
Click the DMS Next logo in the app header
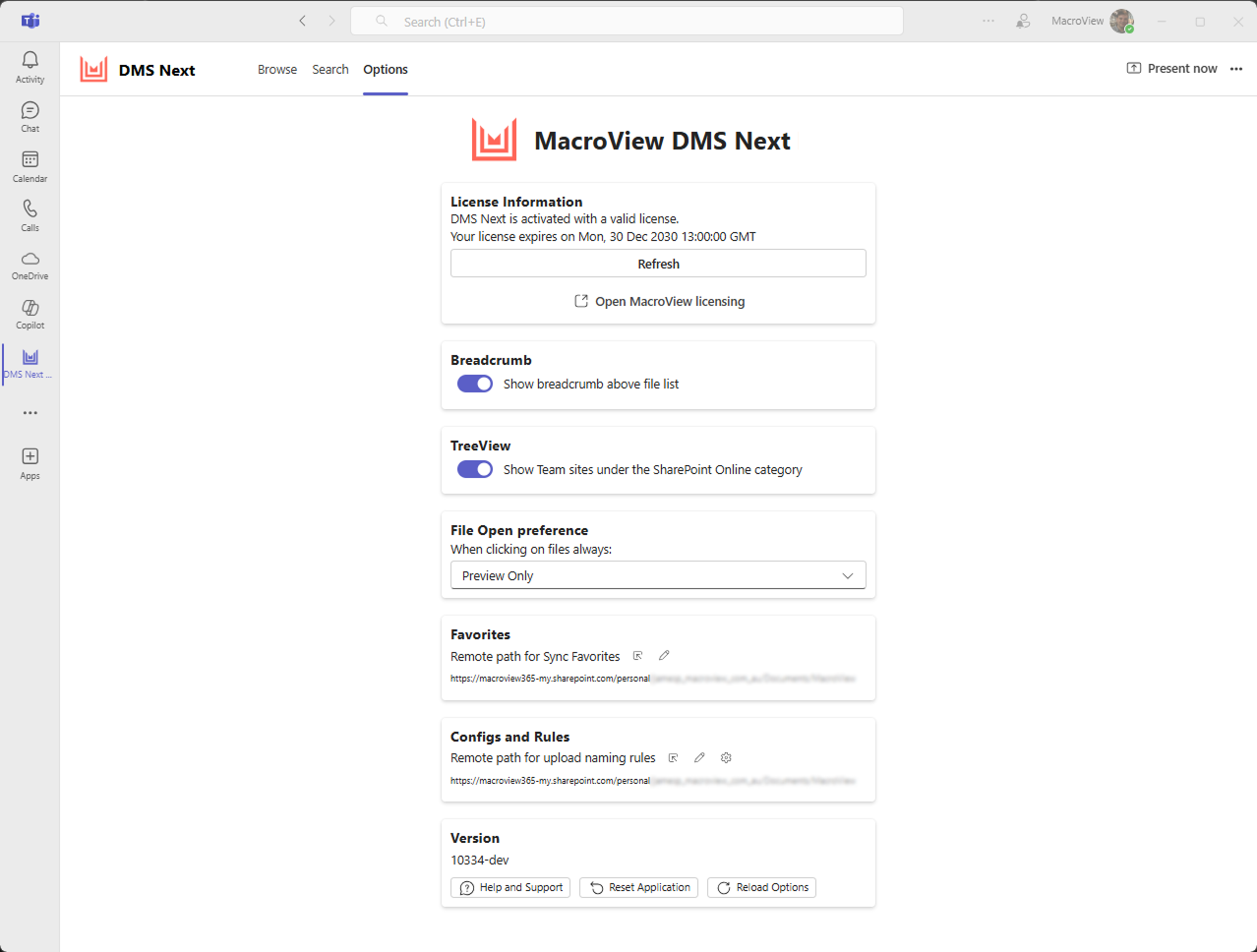click(93, 69)
